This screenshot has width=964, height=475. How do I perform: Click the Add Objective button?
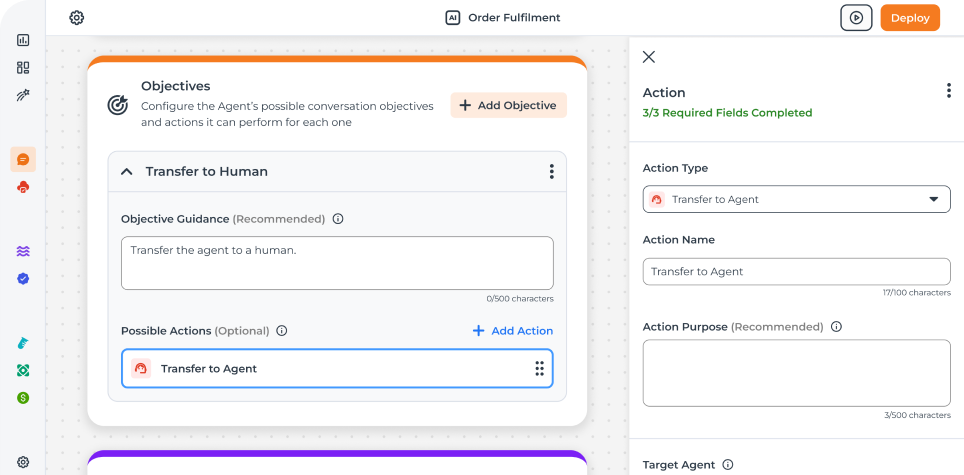(508, 105)
